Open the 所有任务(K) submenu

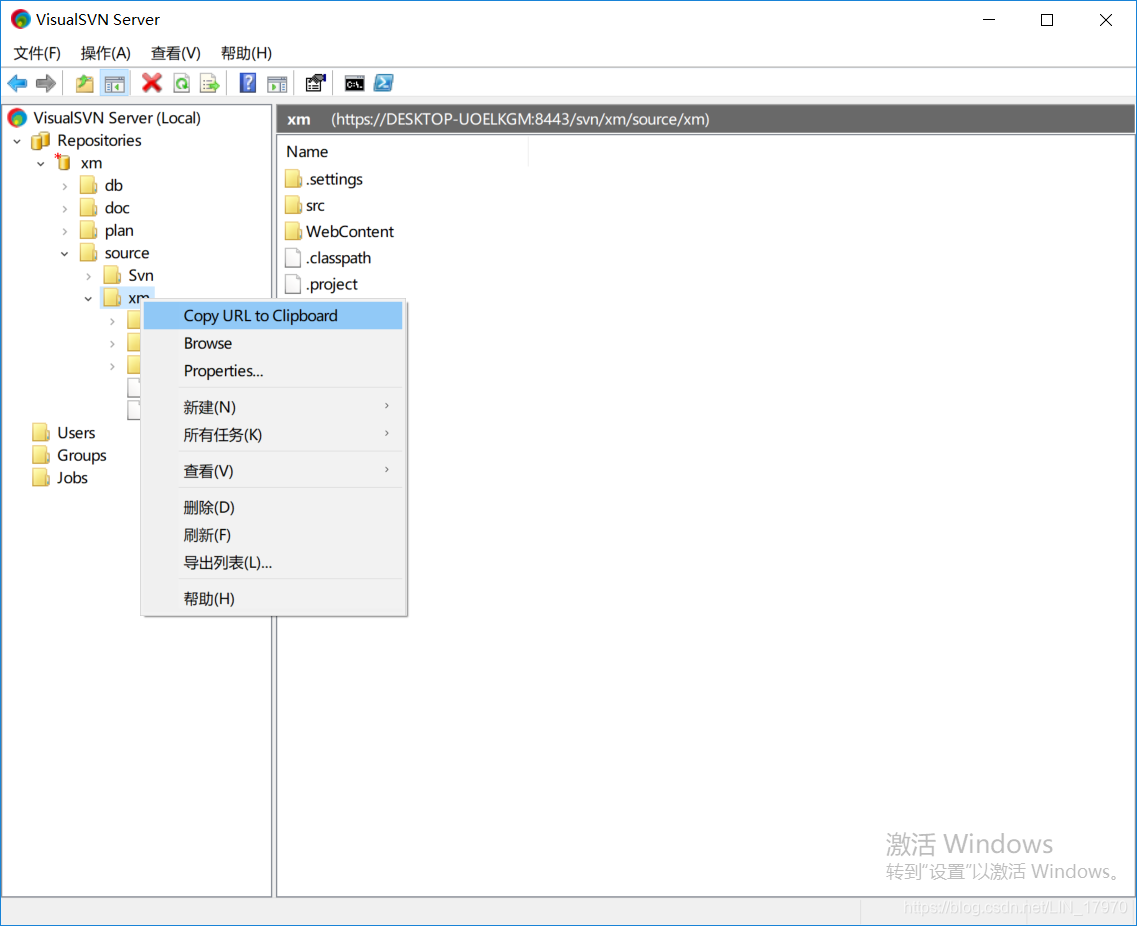click(x=273, y=434)
